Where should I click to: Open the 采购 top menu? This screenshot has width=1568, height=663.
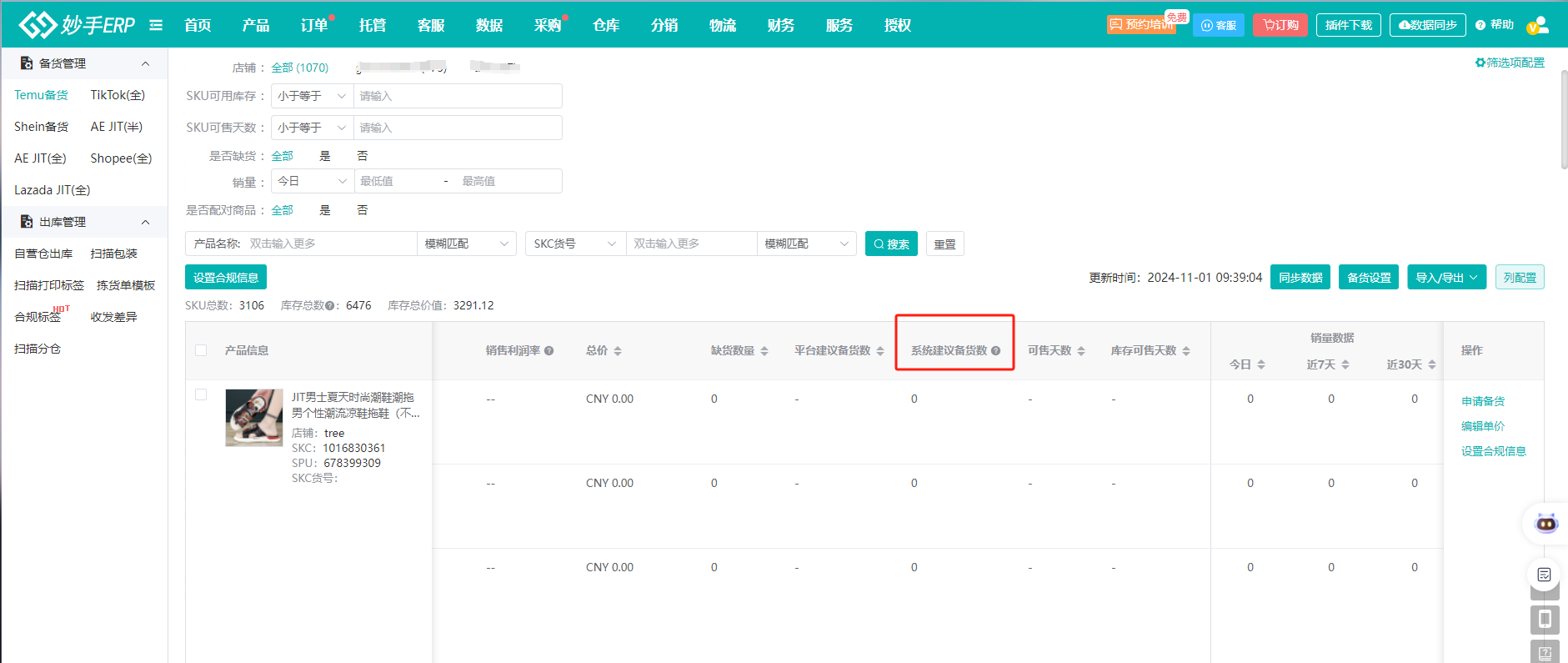(x=548, y=25)
